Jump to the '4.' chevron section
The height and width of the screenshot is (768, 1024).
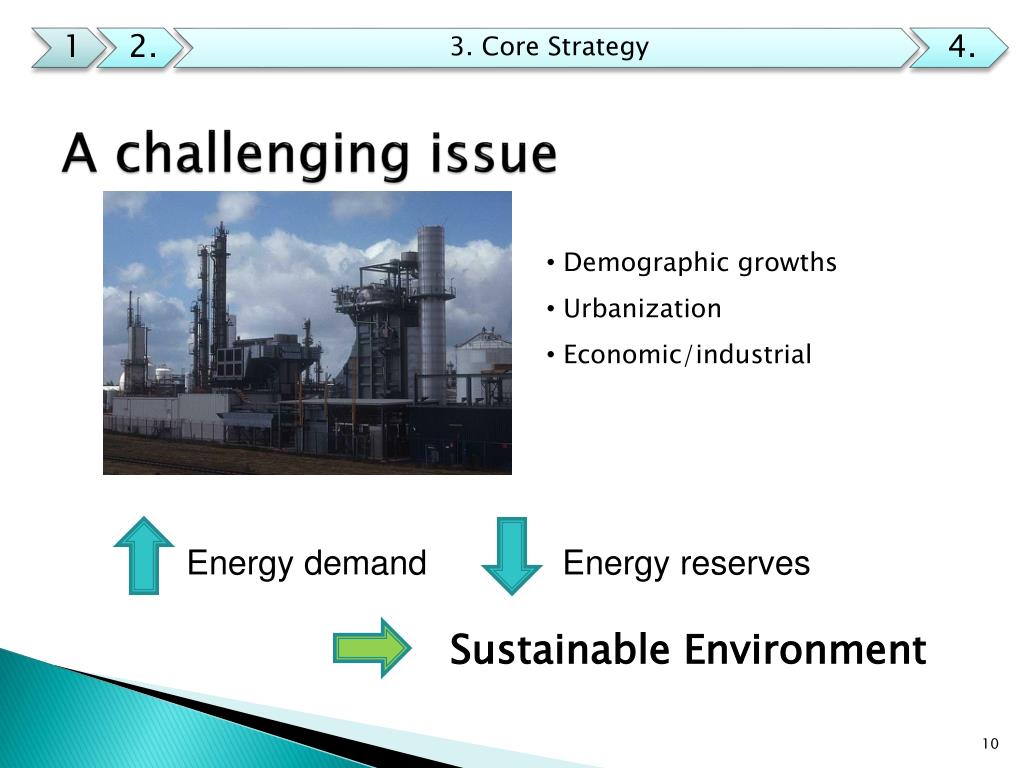pyautogui.click(x=961, y=47)
